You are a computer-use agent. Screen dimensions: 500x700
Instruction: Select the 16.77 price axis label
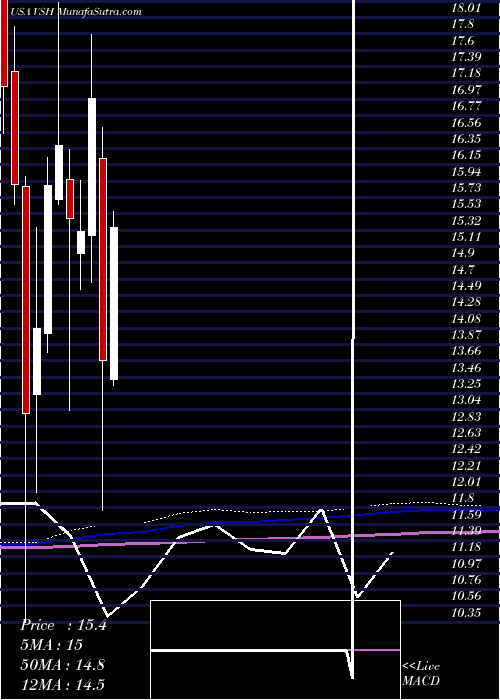(466, 106)
